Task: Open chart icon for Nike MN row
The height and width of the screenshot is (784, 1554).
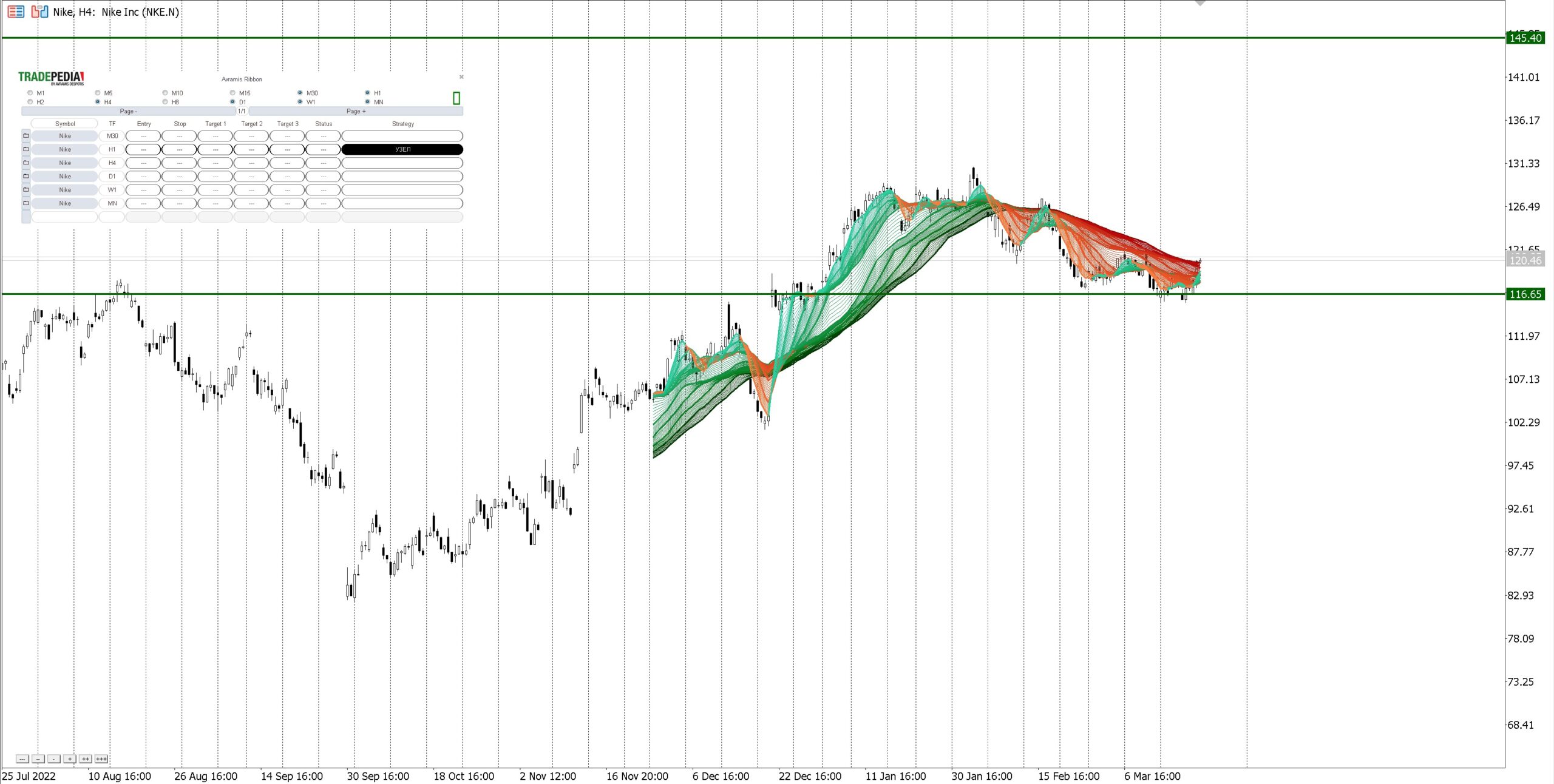Action: (x=26, y=203)
